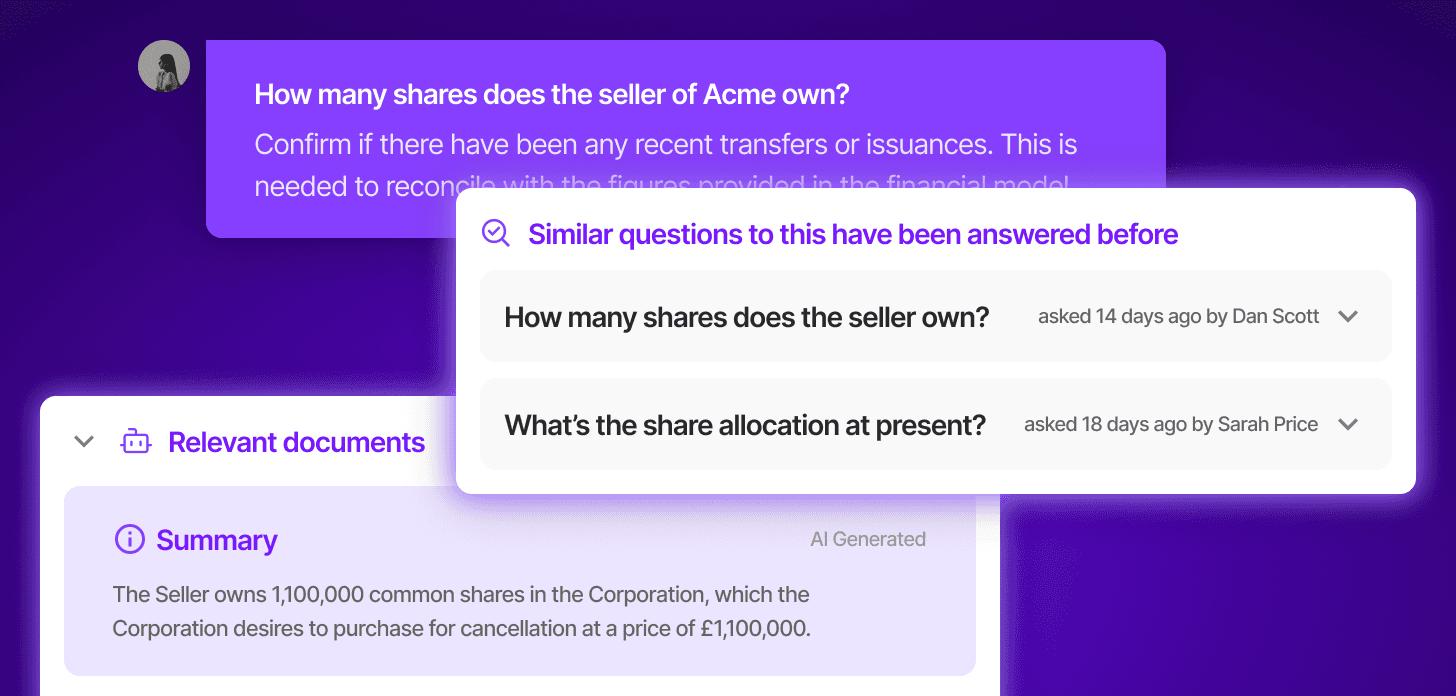Click the "asked 14 days ago" timestamp
Viewport: 1456px width, 696px height.
1119,316
